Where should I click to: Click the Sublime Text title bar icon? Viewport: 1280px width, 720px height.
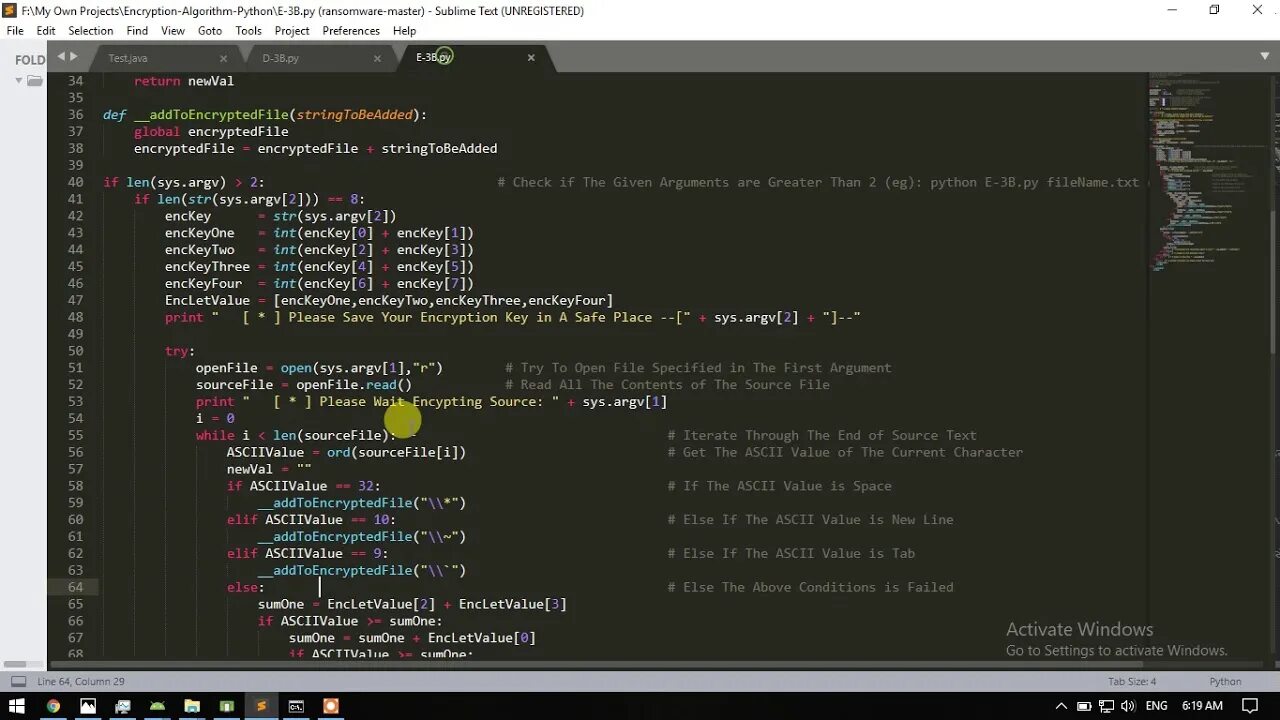tap(9, 10)
